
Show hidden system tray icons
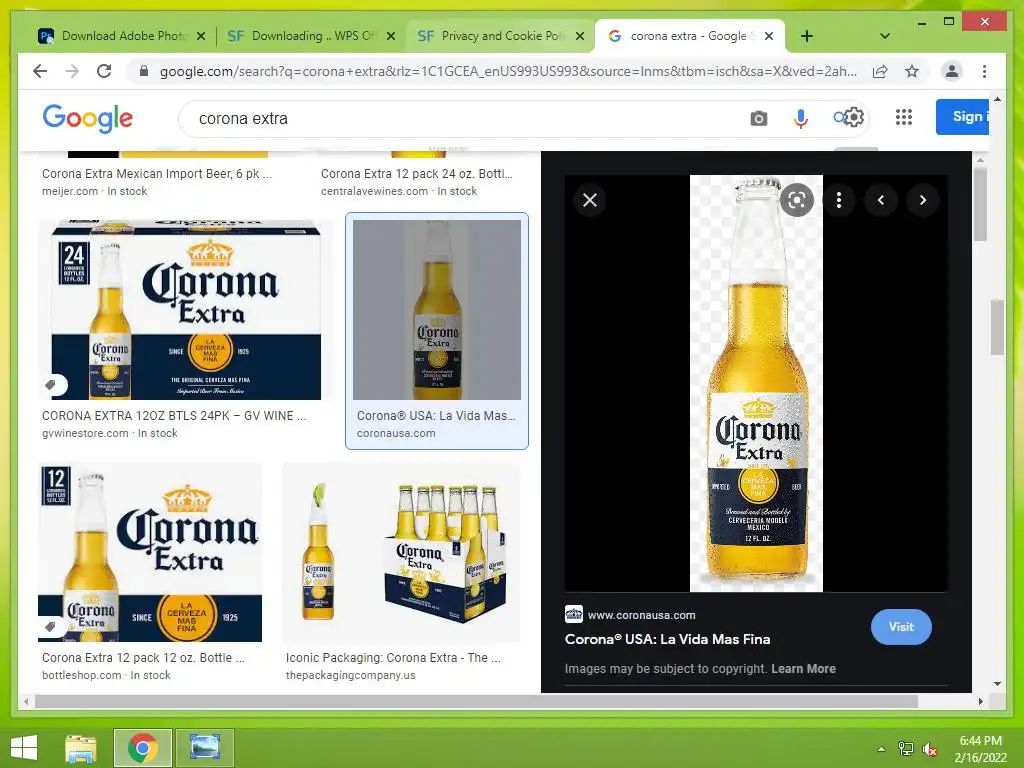click(881, 749)
